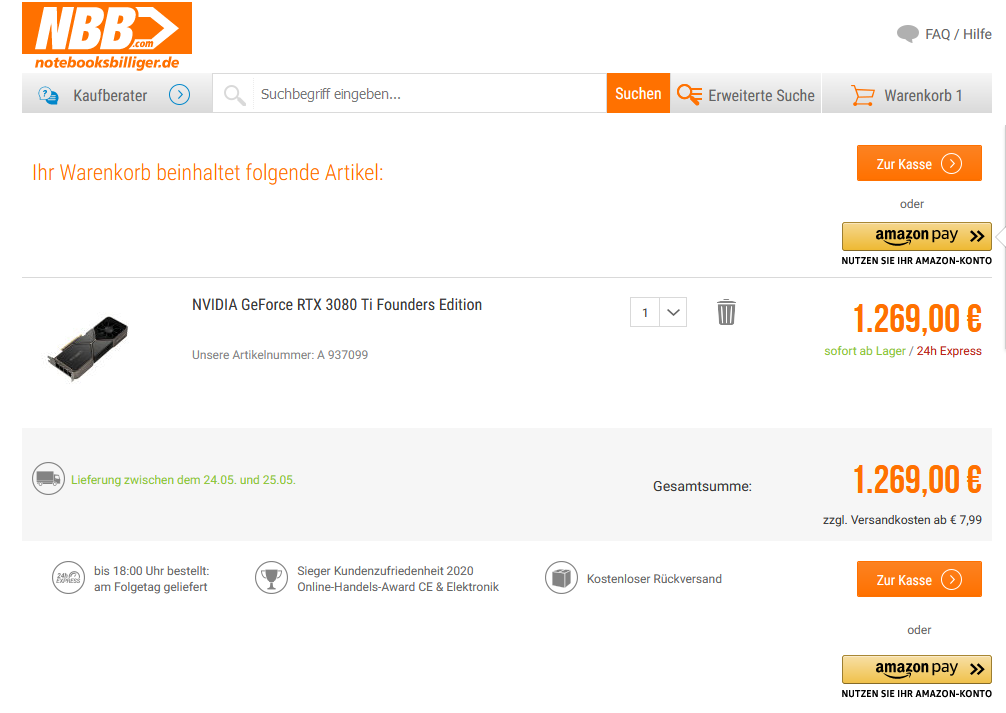Remove the item with the trash icon

[726, 312]
